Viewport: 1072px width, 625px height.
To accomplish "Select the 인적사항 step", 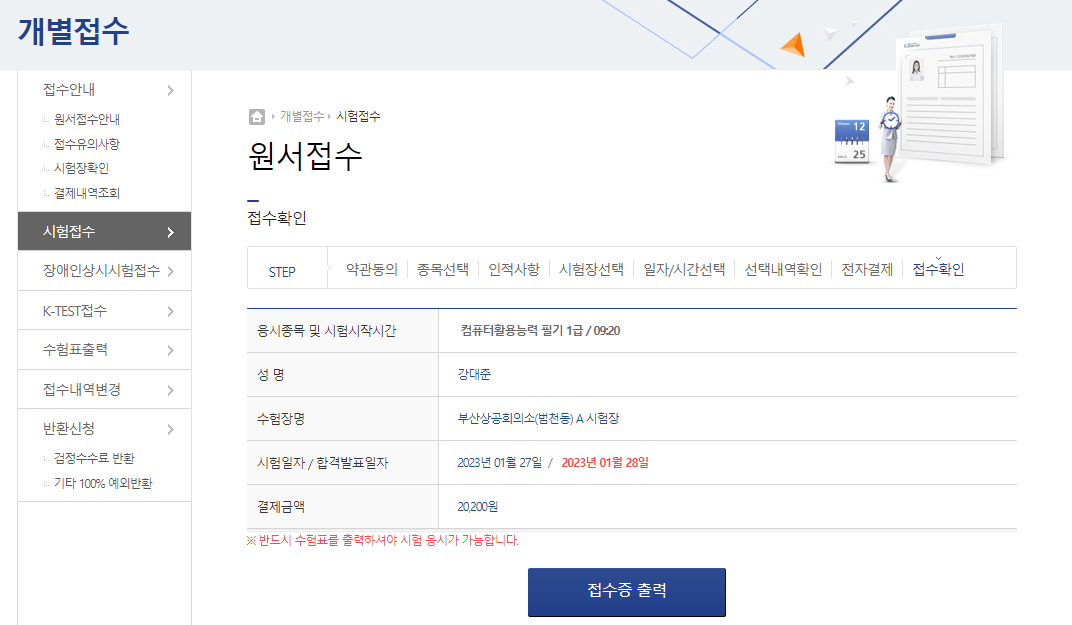I will point(514,269).
